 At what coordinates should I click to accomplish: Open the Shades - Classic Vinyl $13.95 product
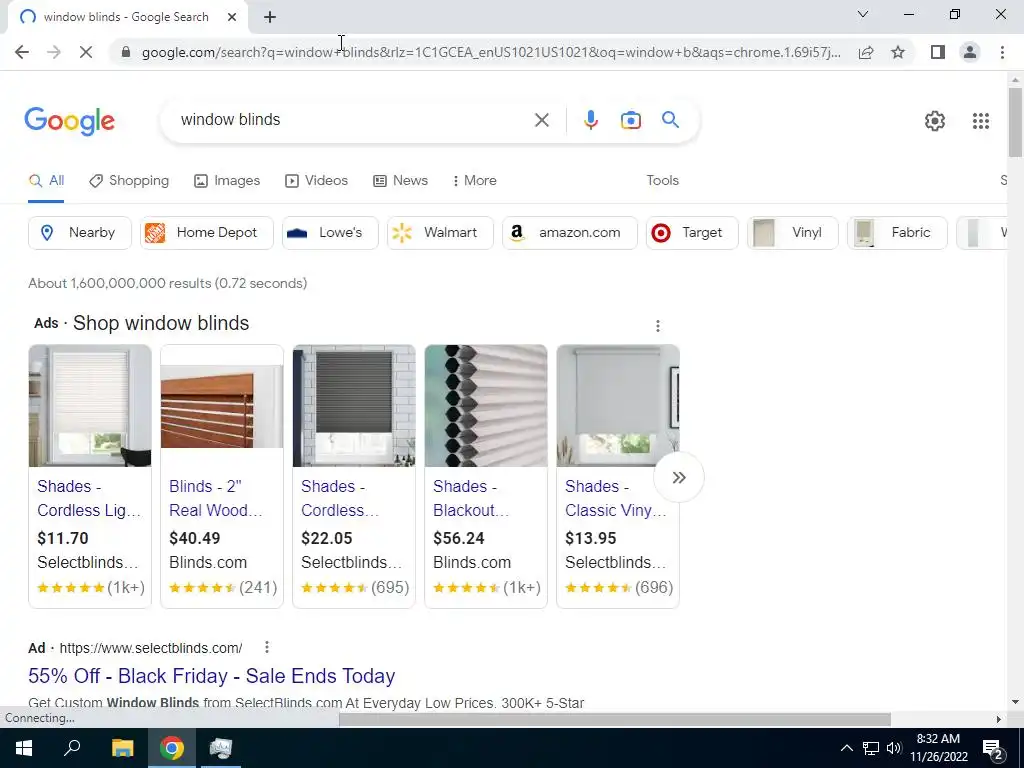pos(615,498)
